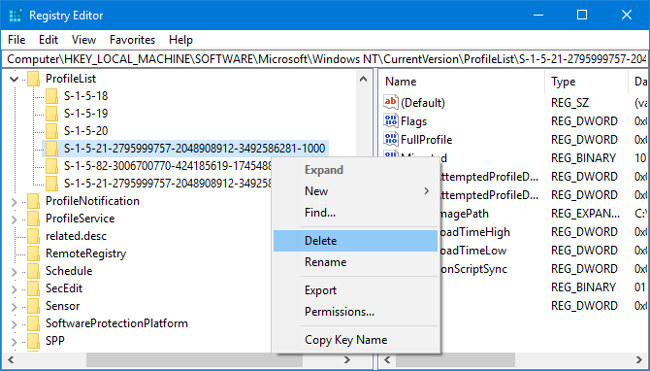Choose Delete from the context menu

click(x=356, y=241)
